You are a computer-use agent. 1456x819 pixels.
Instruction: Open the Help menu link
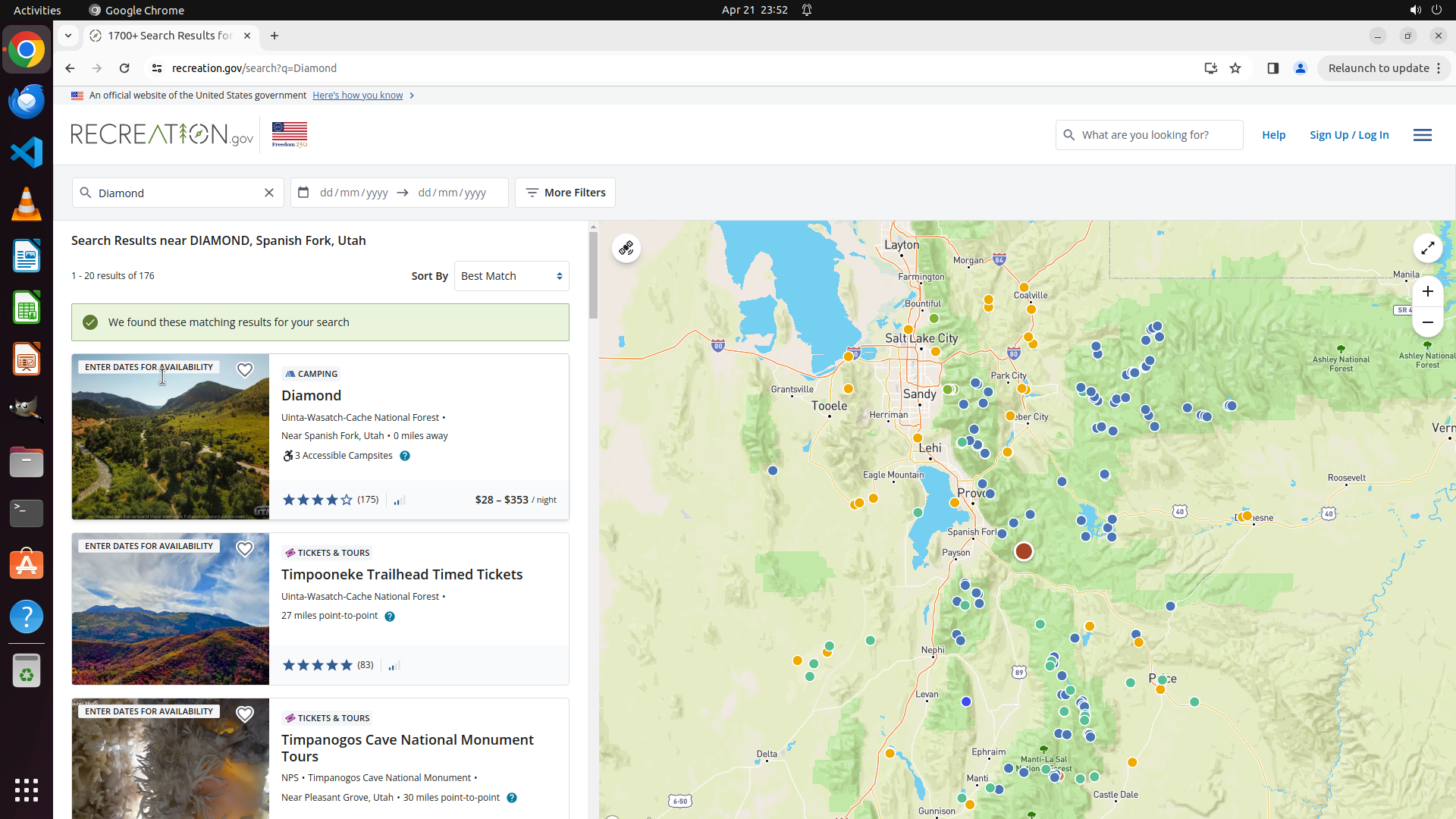click(x=1273, y=135)
